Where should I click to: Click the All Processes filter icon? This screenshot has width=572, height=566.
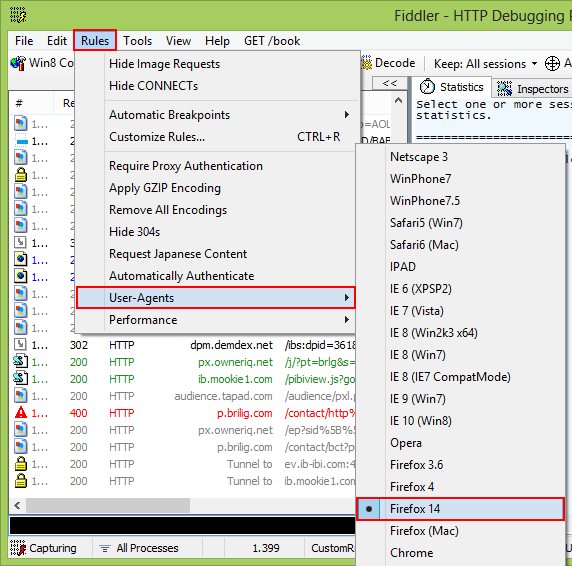pyautogui.click(x=105, y=548)
